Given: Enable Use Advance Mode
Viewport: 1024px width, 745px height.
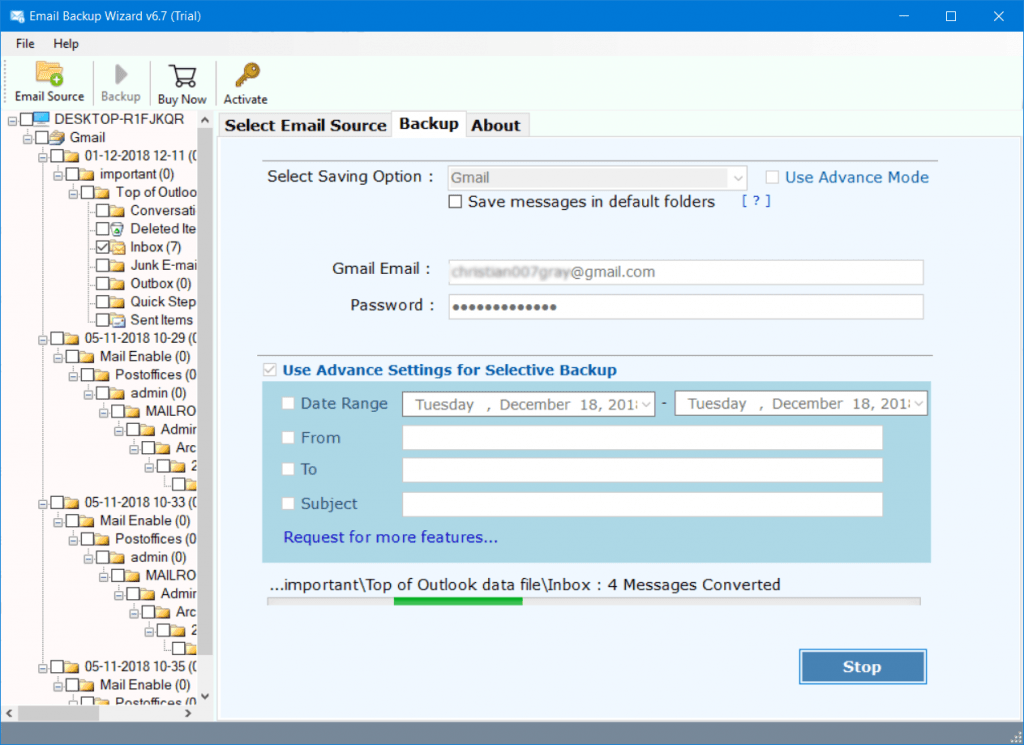Looking at the screenshot, I should 772,177.
